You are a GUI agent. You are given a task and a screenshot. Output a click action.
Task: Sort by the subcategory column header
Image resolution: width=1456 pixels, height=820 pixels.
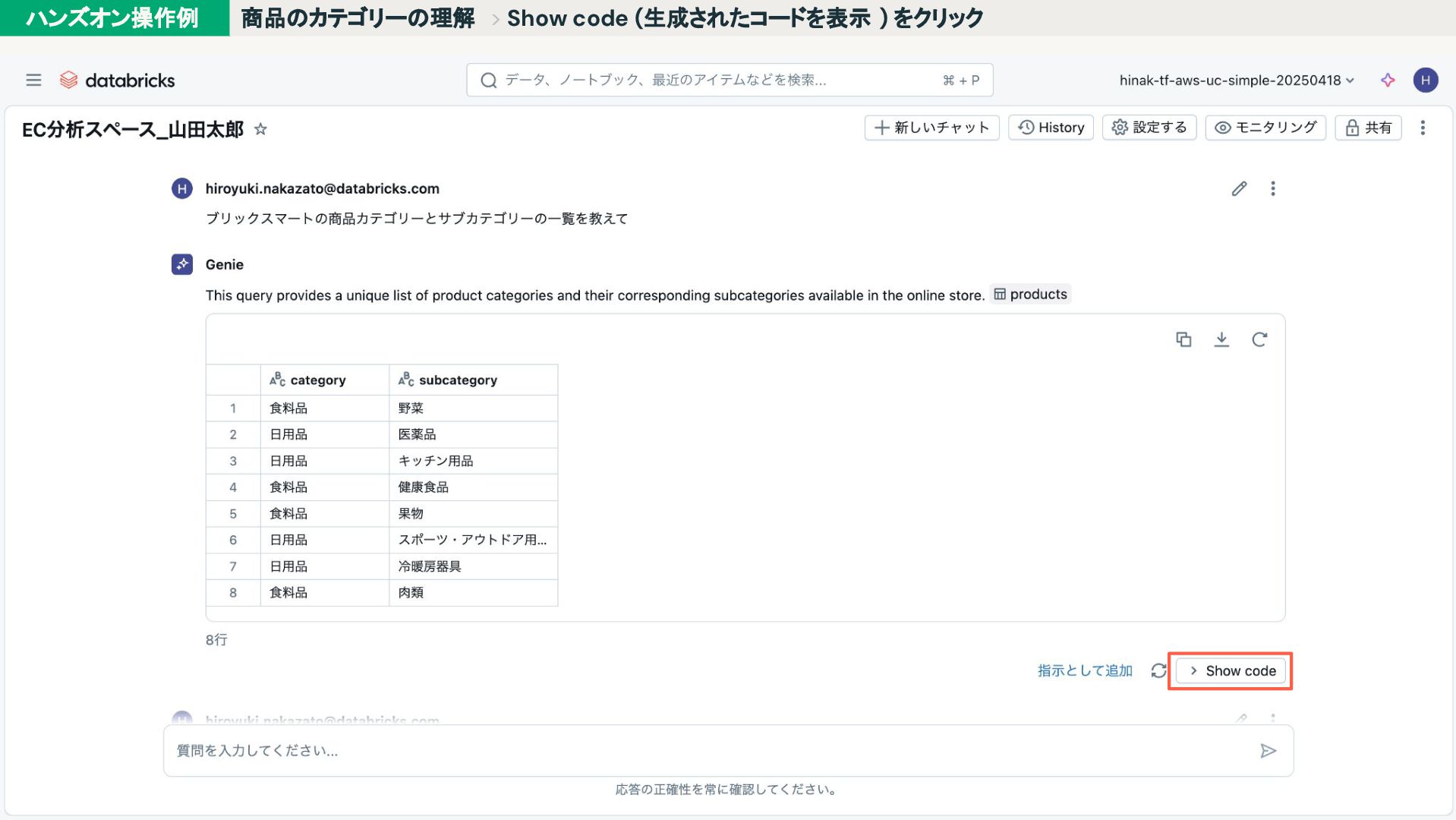474,380
